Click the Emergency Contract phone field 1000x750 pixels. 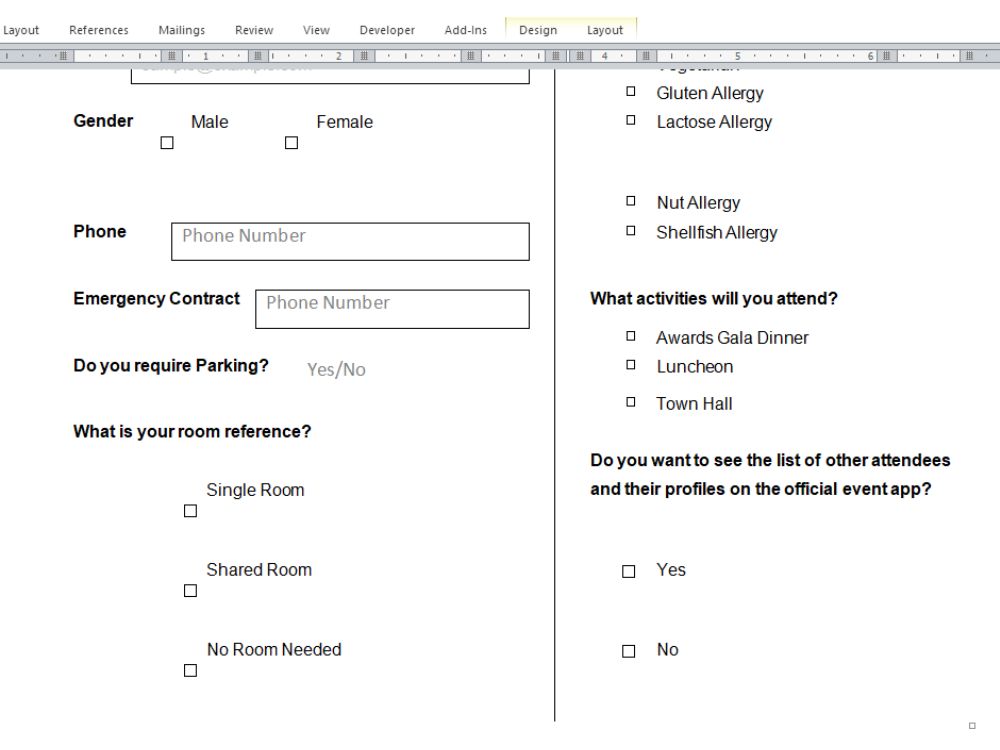(x=390, y=308)
